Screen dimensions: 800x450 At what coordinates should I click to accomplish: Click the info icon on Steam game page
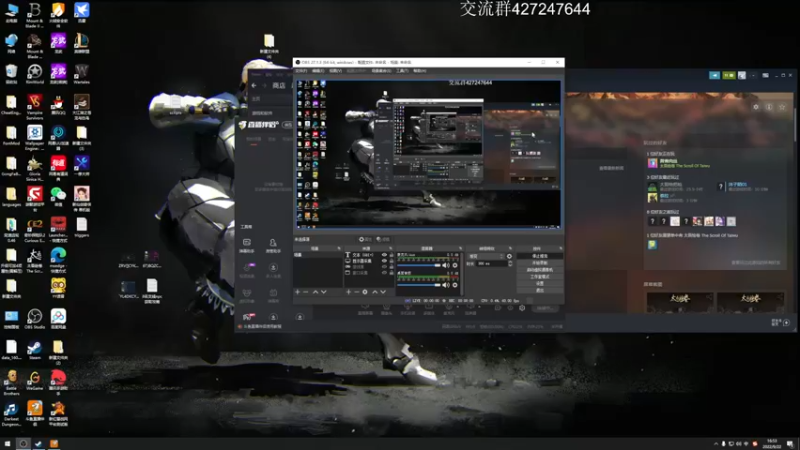coord(769,107)
